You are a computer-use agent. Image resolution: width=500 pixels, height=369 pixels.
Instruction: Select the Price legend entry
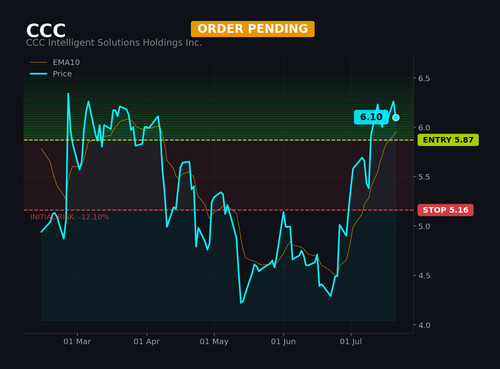tap(51, 74)
